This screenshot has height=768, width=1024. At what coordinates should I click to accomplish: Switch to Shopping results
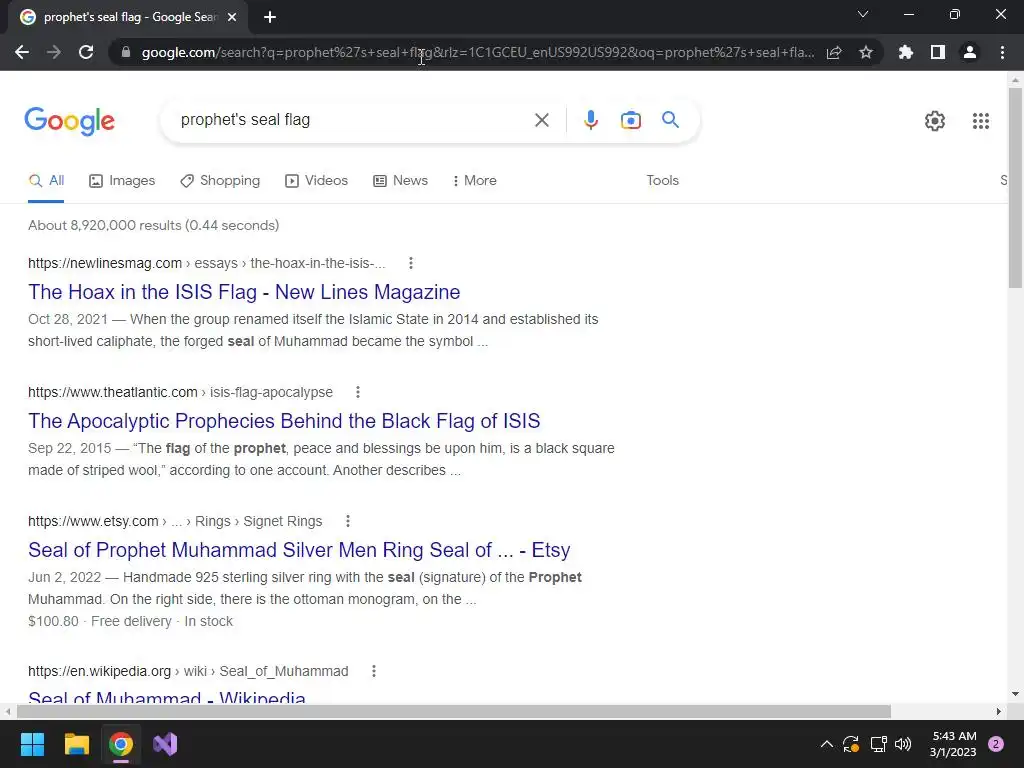click(x=220, y=180)
